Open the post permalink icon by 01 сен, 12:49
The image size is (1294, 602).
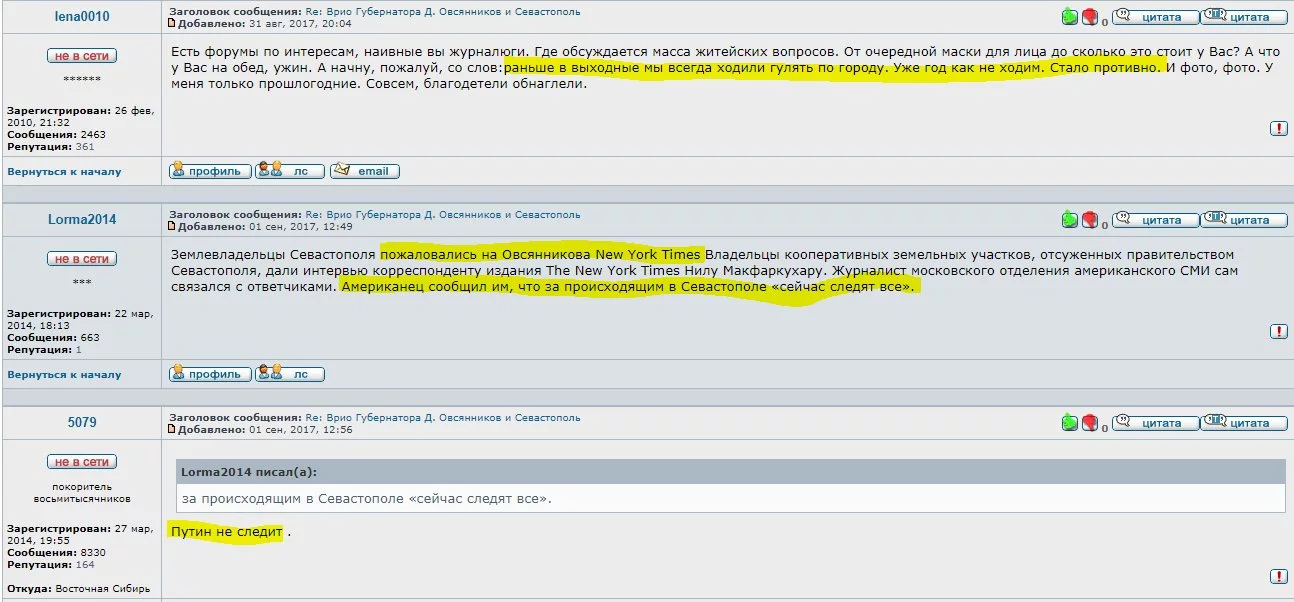(172, 226)
